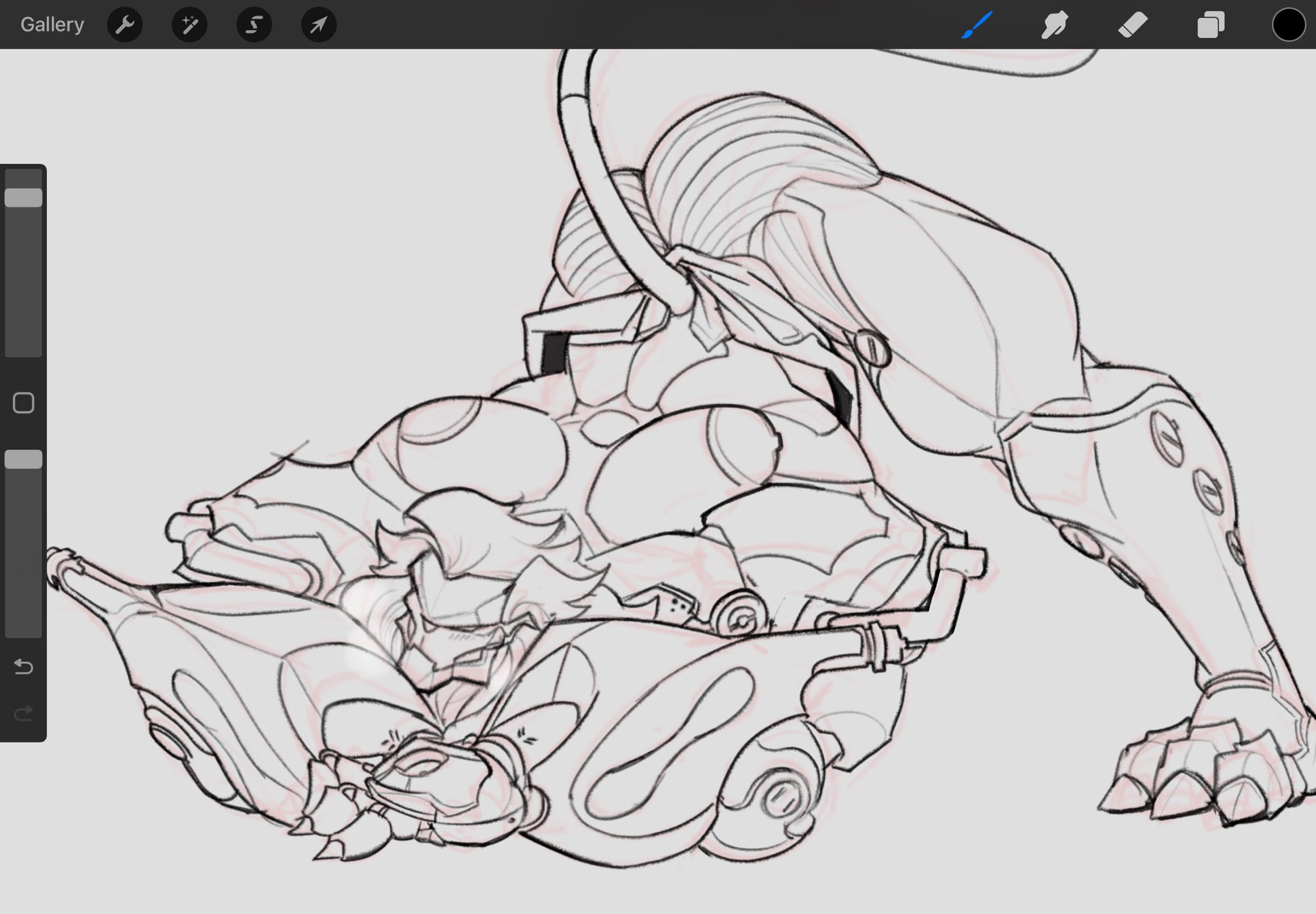Open the black active color swatch
Screen dimensions: 1316x914
[1288, 25]
